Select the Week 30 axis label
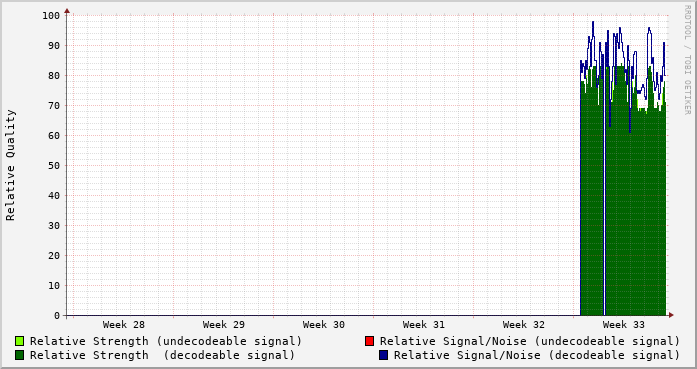 click(x=324, y=325)
